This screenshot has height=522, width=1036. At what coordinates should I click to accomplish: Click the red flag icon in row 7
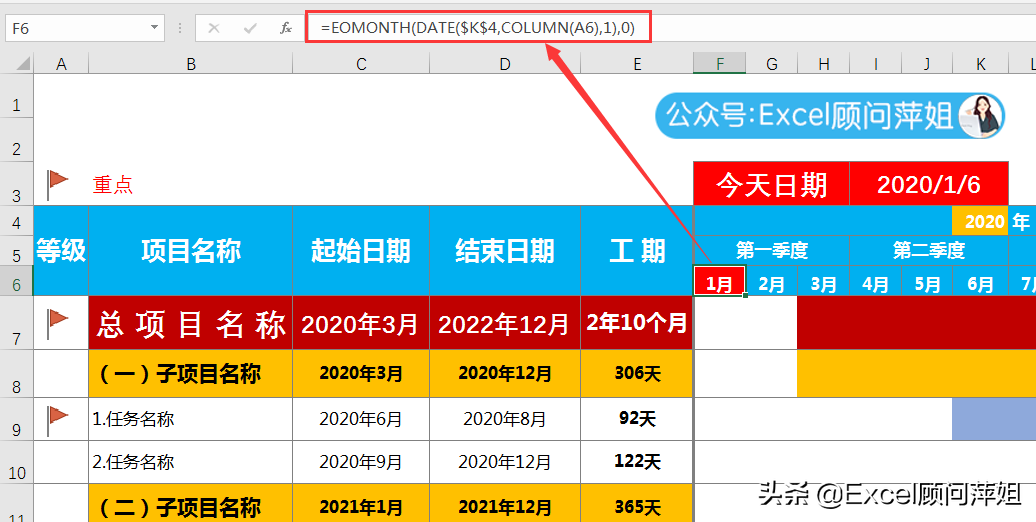tap(59, 322)
